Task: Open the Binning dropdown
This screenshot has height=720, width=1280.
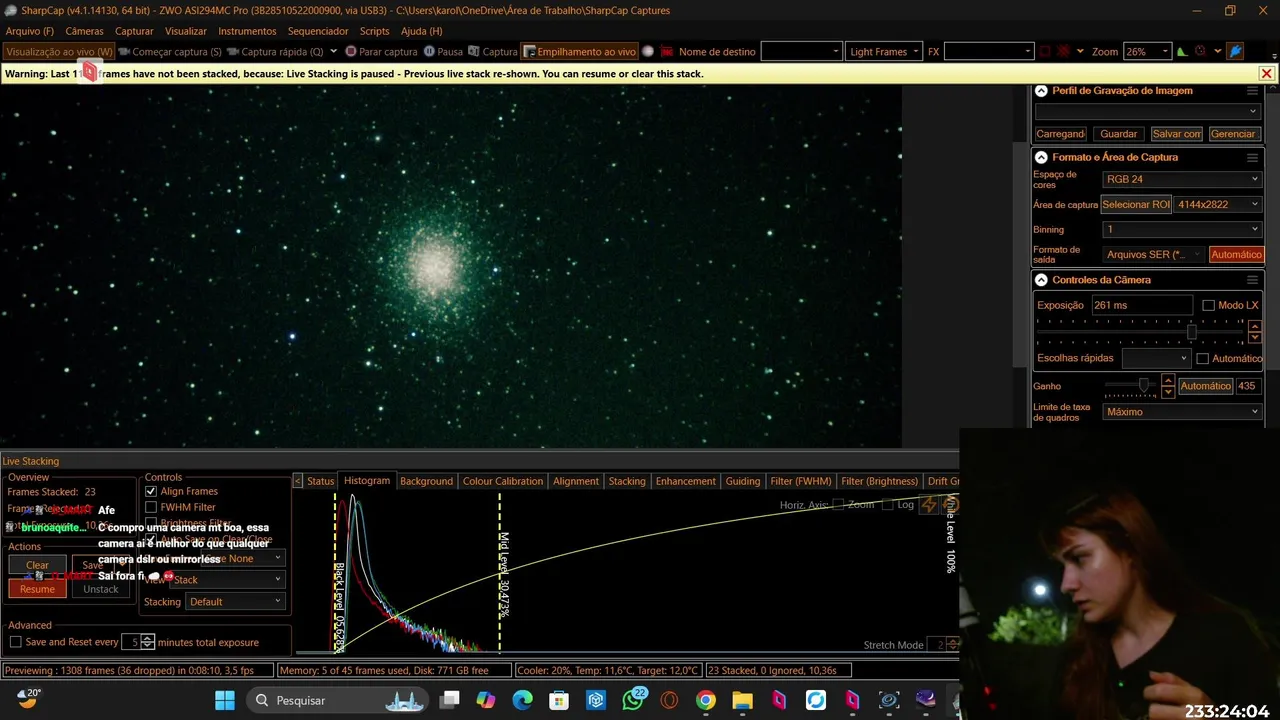Action: click(x=1182, y=229)
